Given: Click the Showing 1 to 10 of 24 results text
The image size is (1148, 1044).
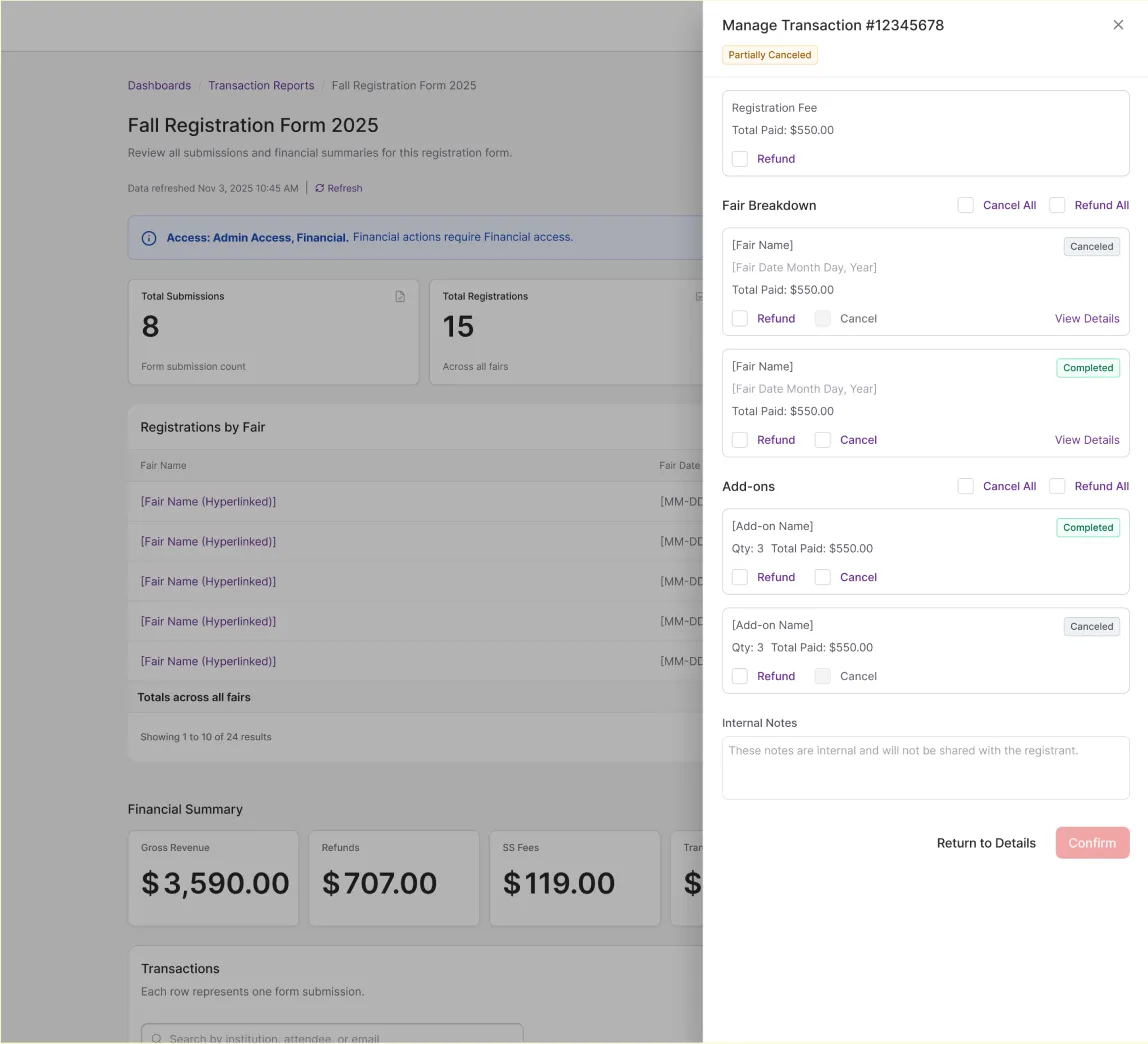Looking at the screenshot, I should tap(206, 737).
